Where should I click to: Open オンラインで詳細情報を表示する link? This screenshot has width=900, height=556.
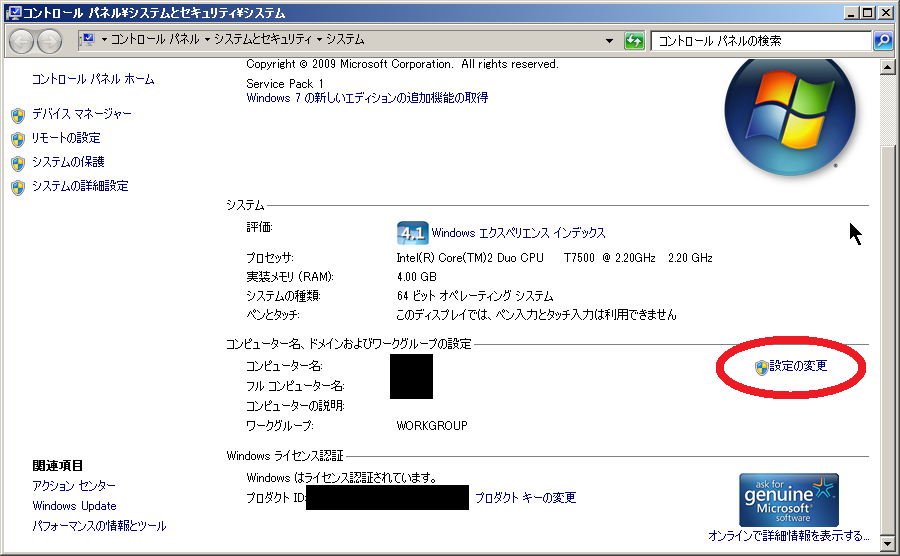click(x=789, y=536)
